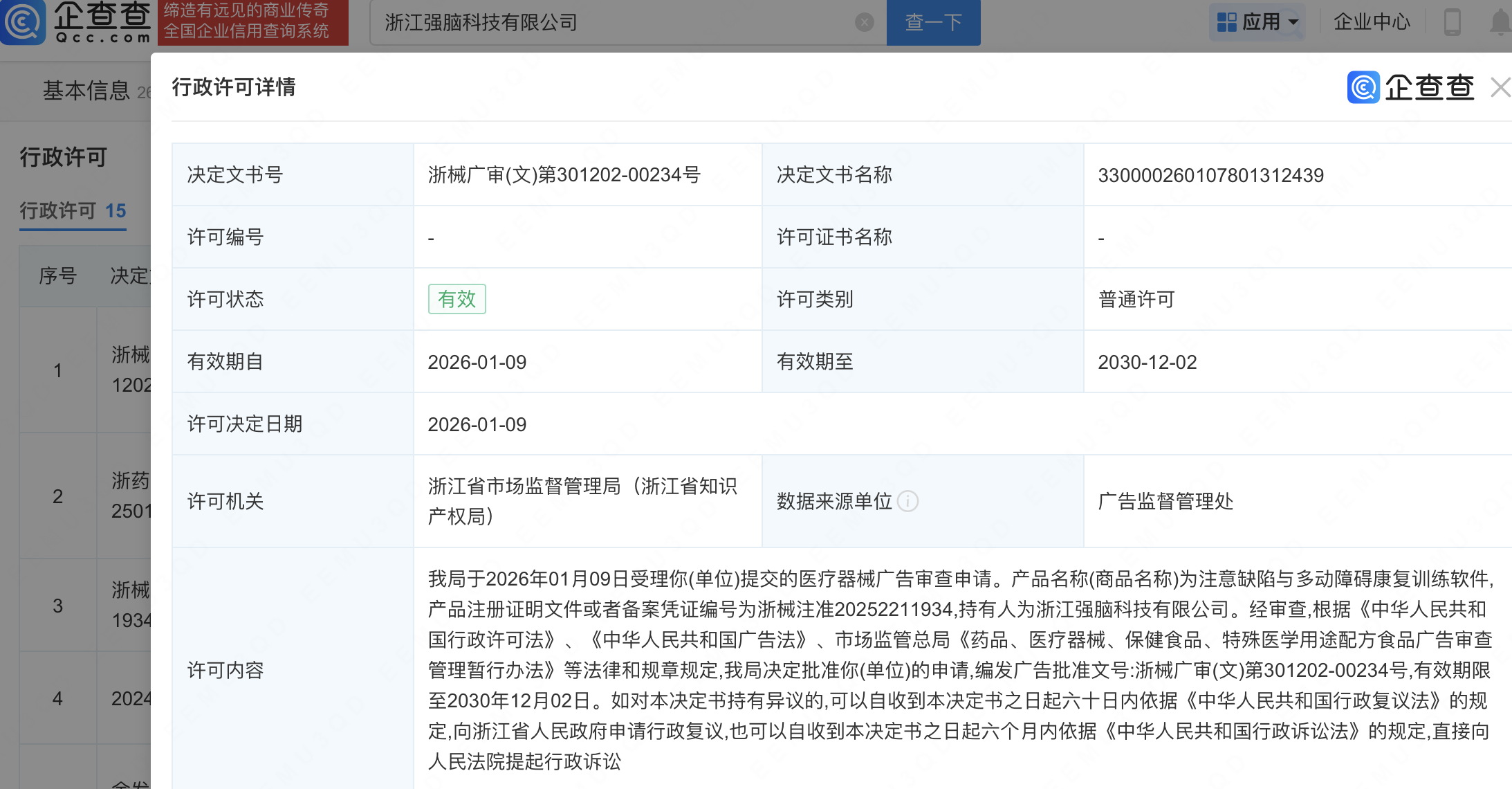
Task: Open notifications via the bell icon
Action: 1499,22
